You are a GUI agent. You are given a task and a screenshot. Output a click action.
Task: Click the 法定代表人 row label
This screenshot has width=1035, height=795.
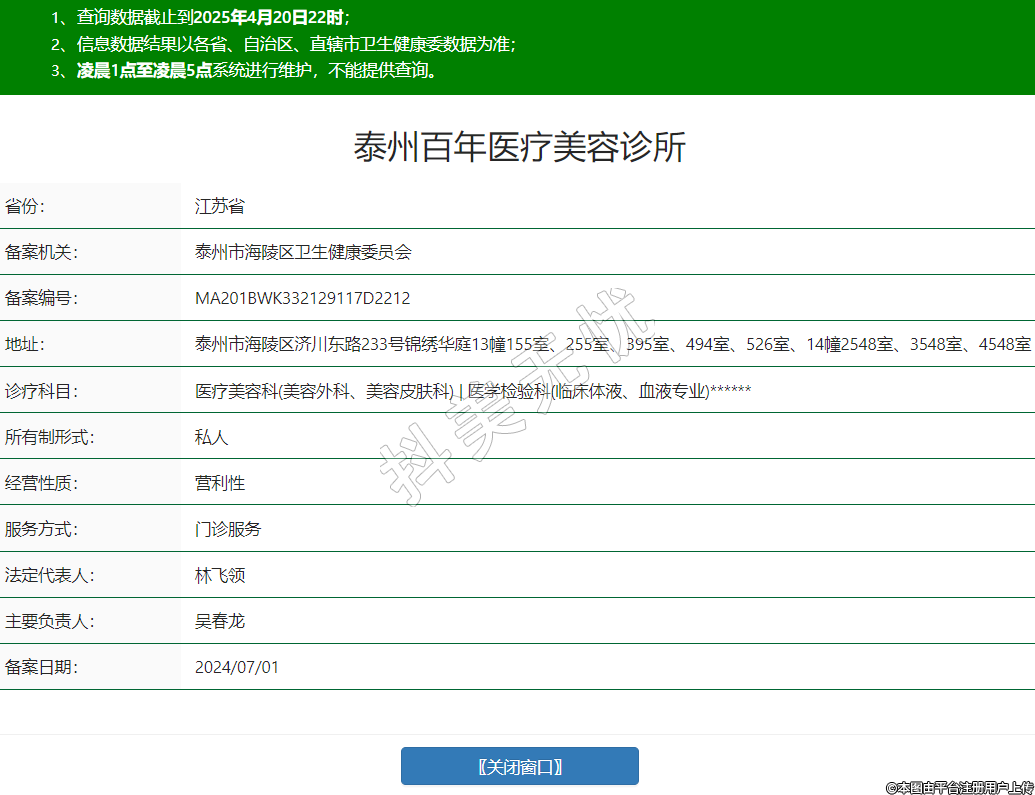point(49,575)
